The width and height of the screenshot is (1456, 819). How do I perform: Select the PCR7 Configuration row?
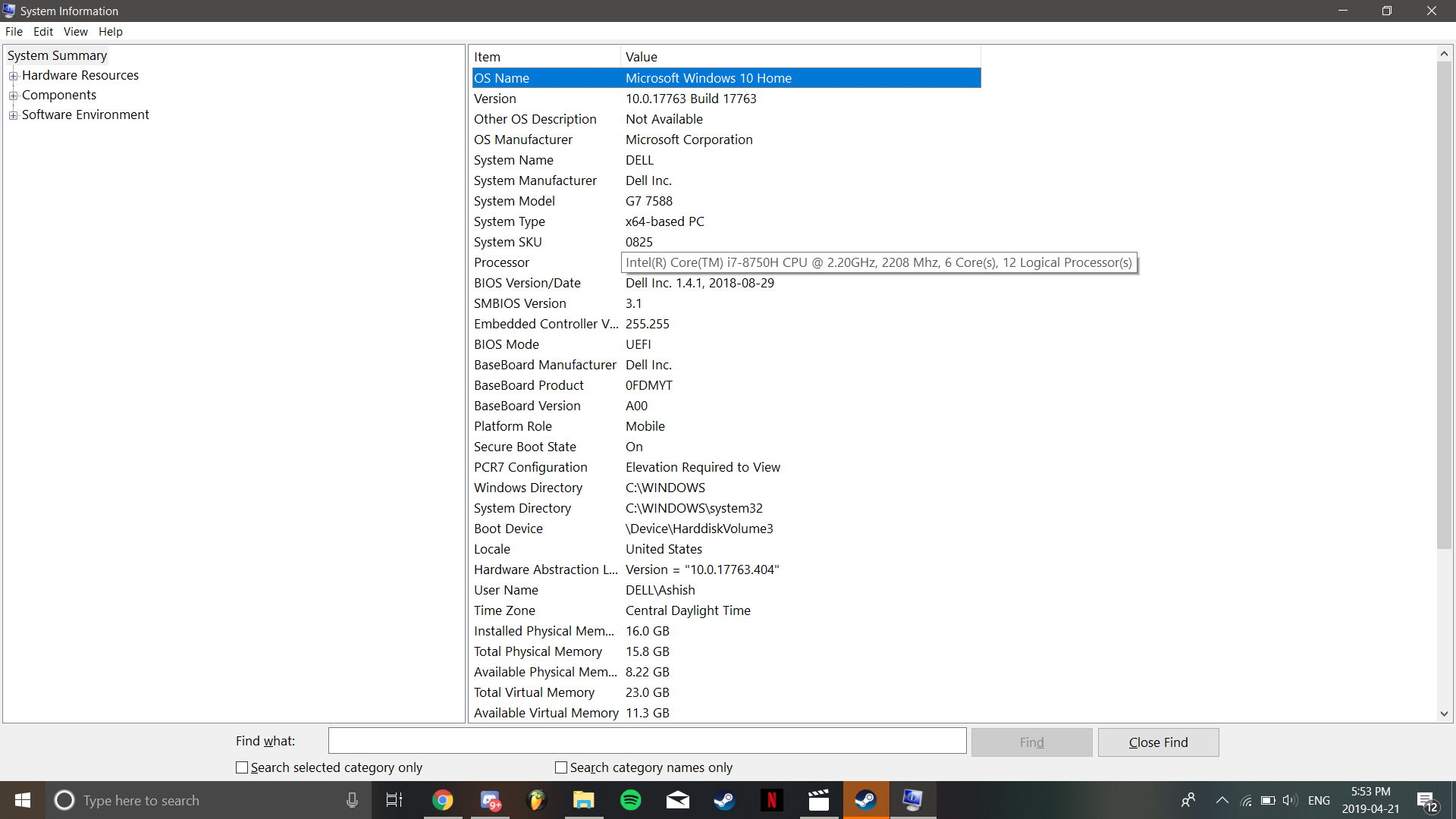726,467
